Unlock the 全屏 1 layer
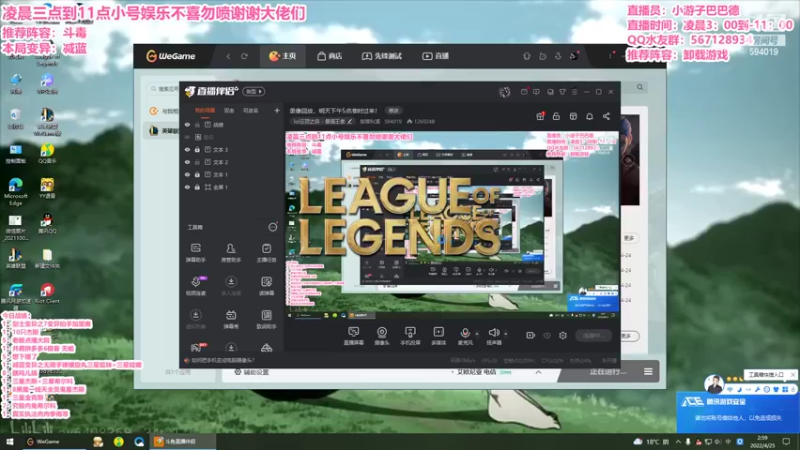This screenshot has width=800, height=450. tap(197, 187)
